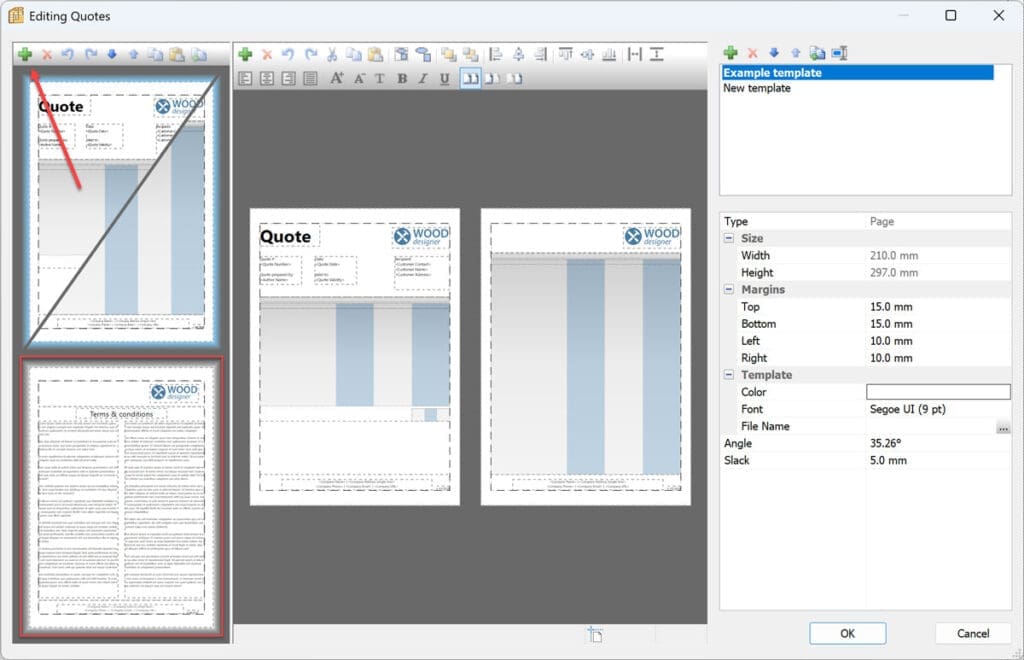Edit the Top margin value 15.0 mm
The width and height of the screenshot is (1024, 660).
pyautogui.click(x=938, y=307)
